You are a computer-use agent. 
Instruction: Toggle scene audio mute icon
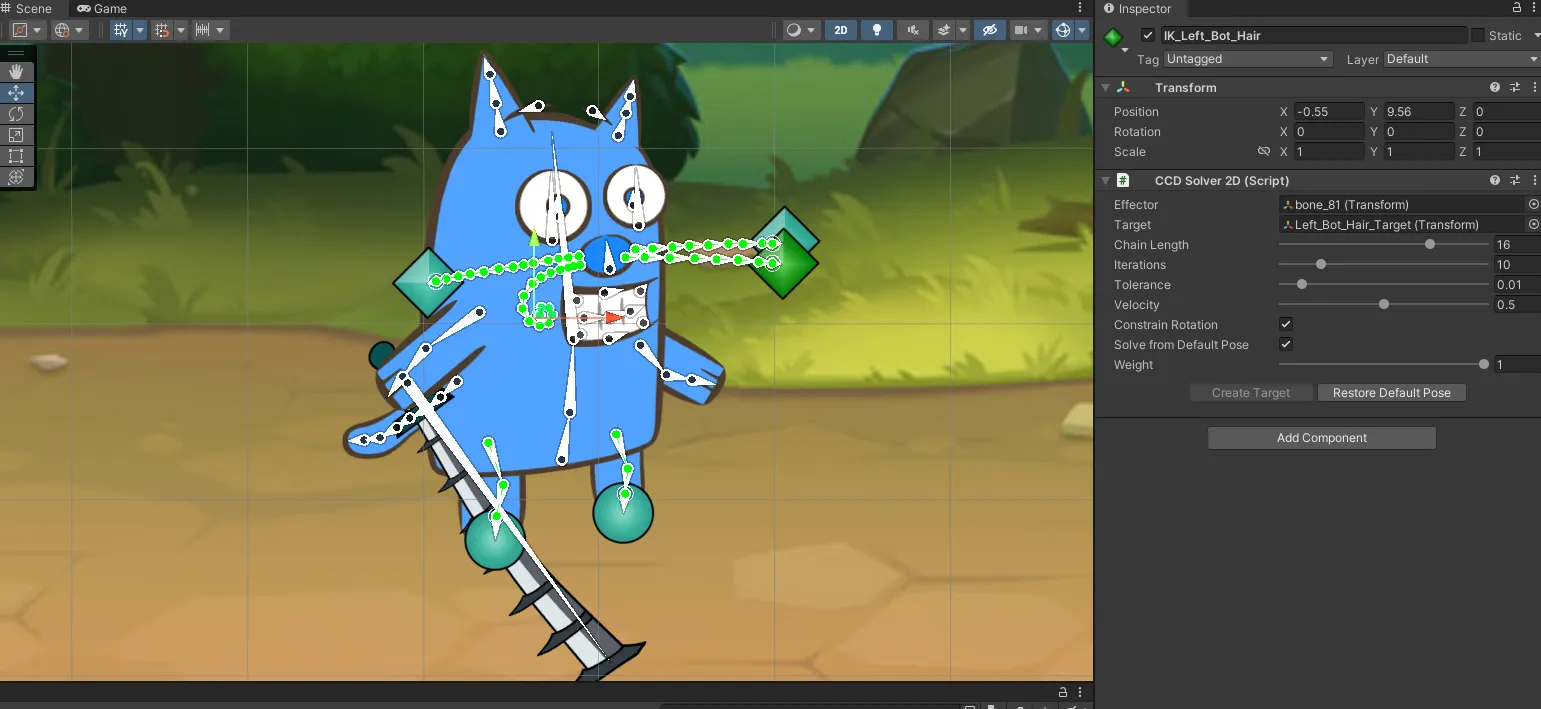click(x=911, y=30)
